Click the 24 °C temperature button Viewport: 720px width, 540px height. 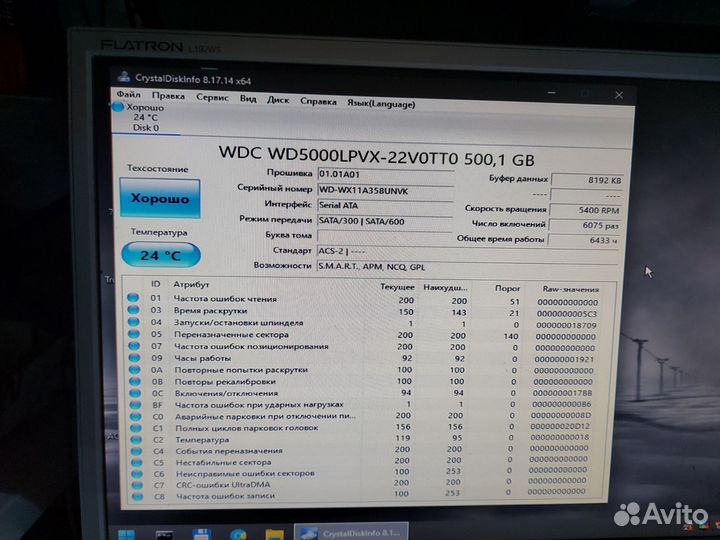pos(161,255)
